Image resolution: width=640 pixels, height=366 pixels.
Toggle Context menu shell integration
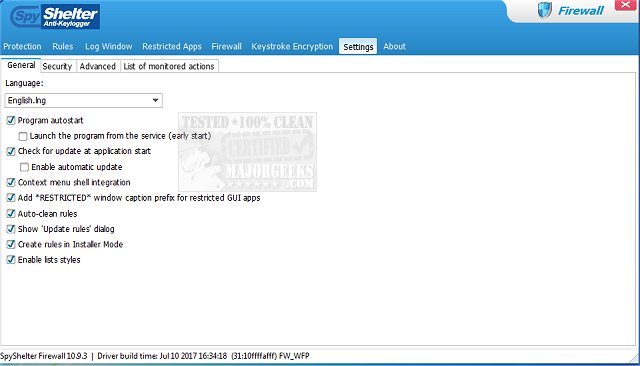(x=11, y=182)
